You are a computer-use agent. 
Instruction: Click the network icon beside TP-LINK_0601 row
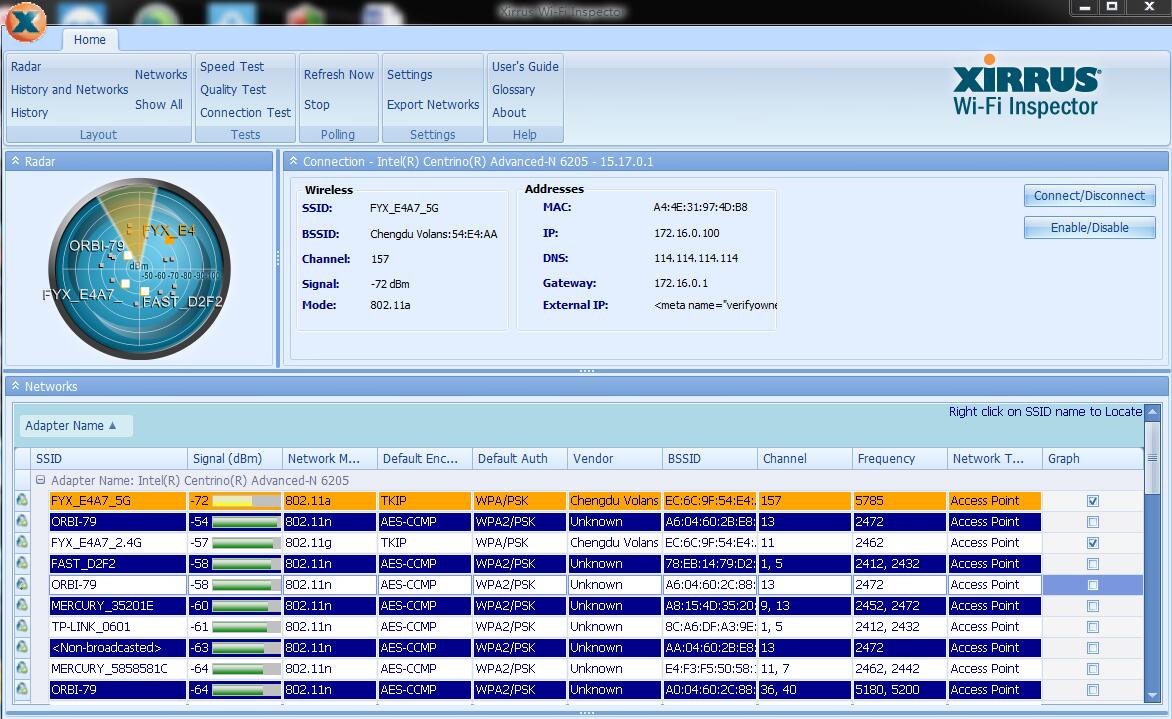[x=22, y=627]
